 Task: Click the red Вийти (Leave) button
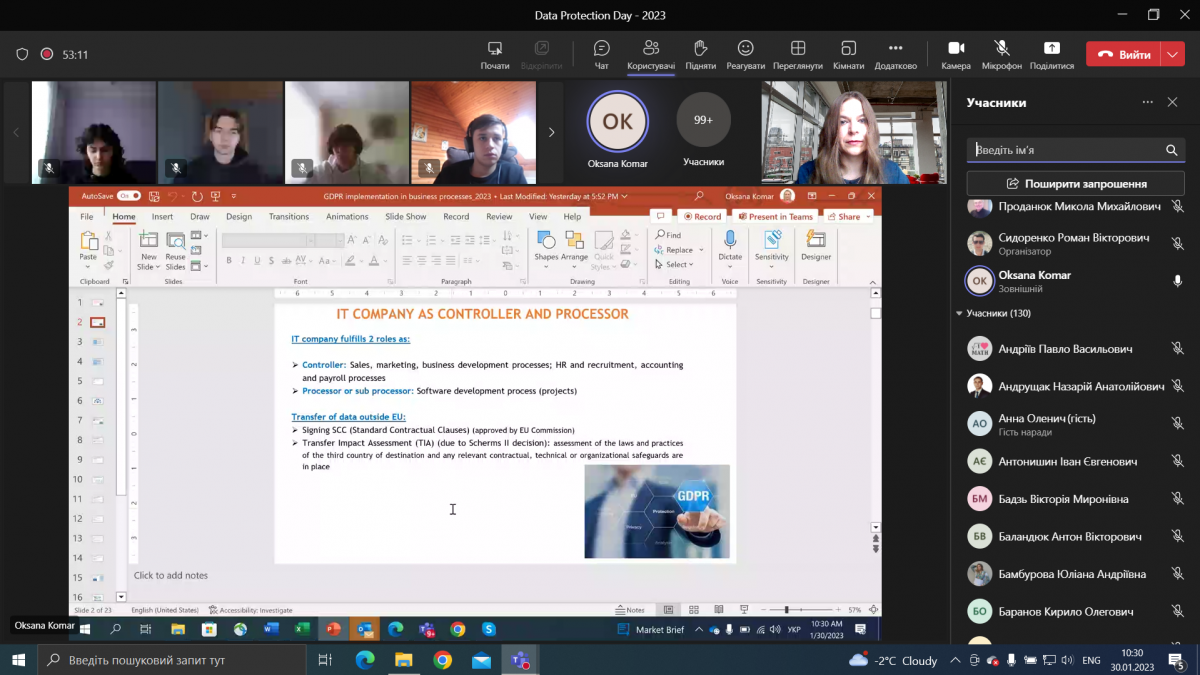click(1124, 55)
